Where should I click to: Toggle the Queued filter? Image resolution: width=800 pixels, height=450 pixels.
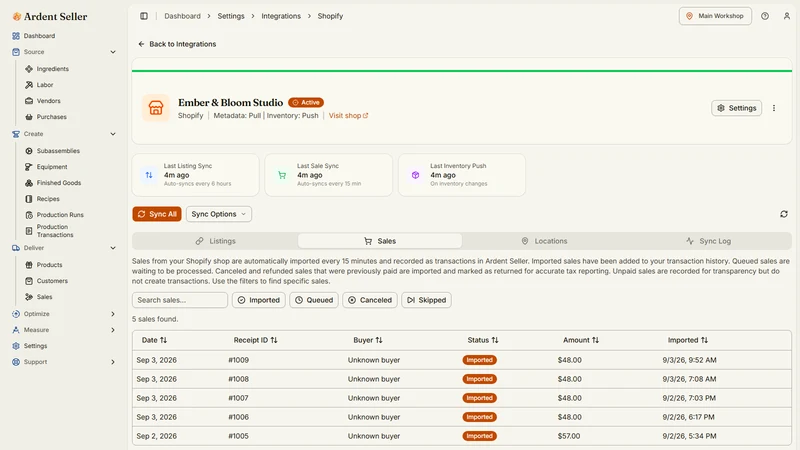[314, 300]
